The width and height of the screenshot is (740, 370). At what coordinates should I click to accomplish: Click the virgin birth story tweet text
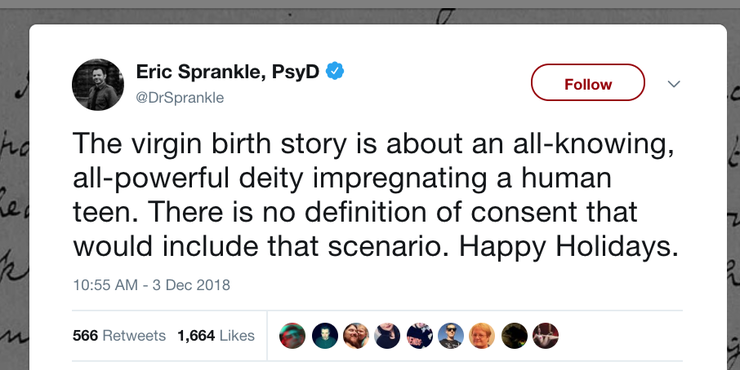click(375, 194)
